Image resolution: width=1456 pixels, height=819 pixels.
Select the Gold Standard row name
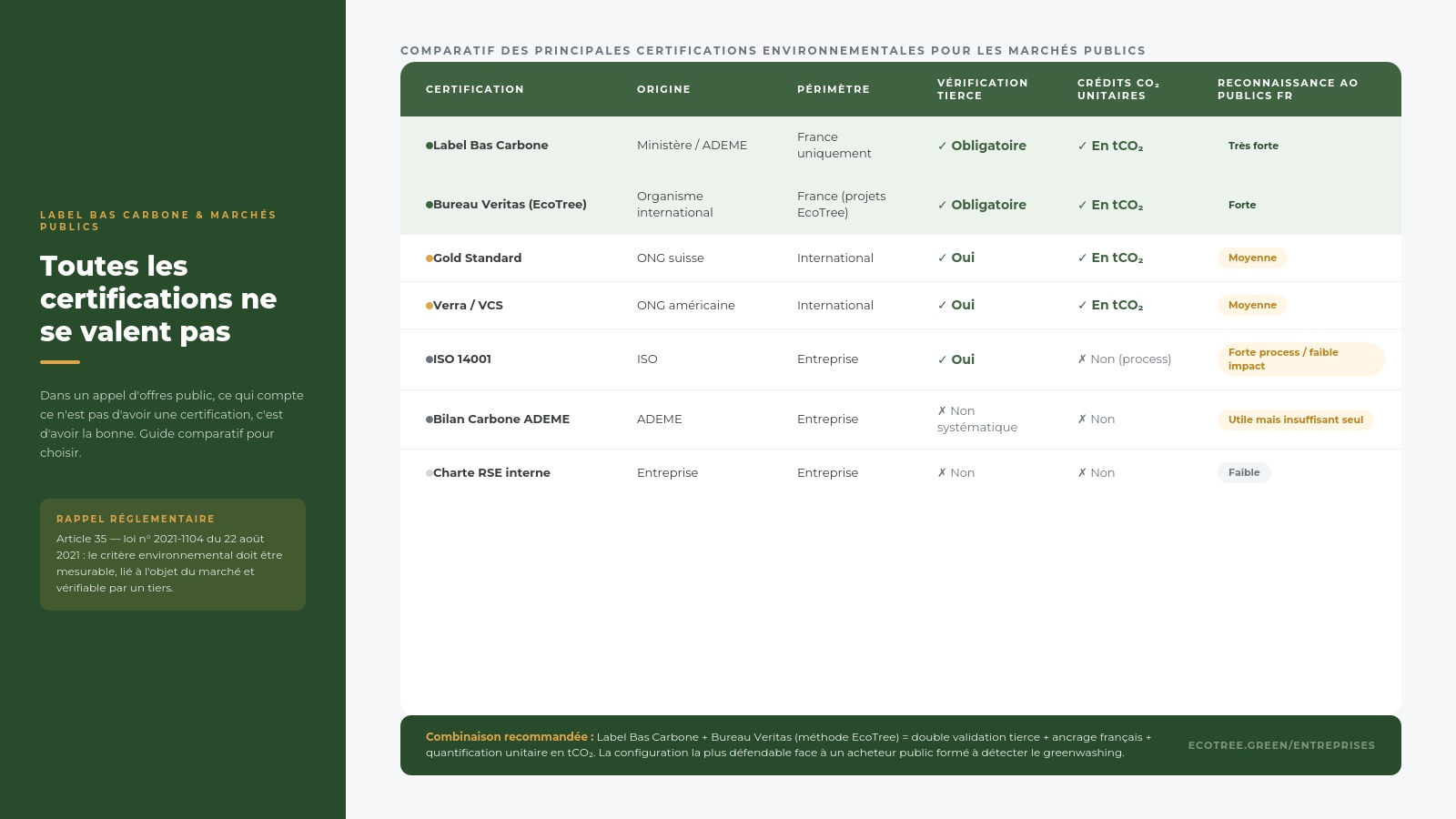[477, 258]
